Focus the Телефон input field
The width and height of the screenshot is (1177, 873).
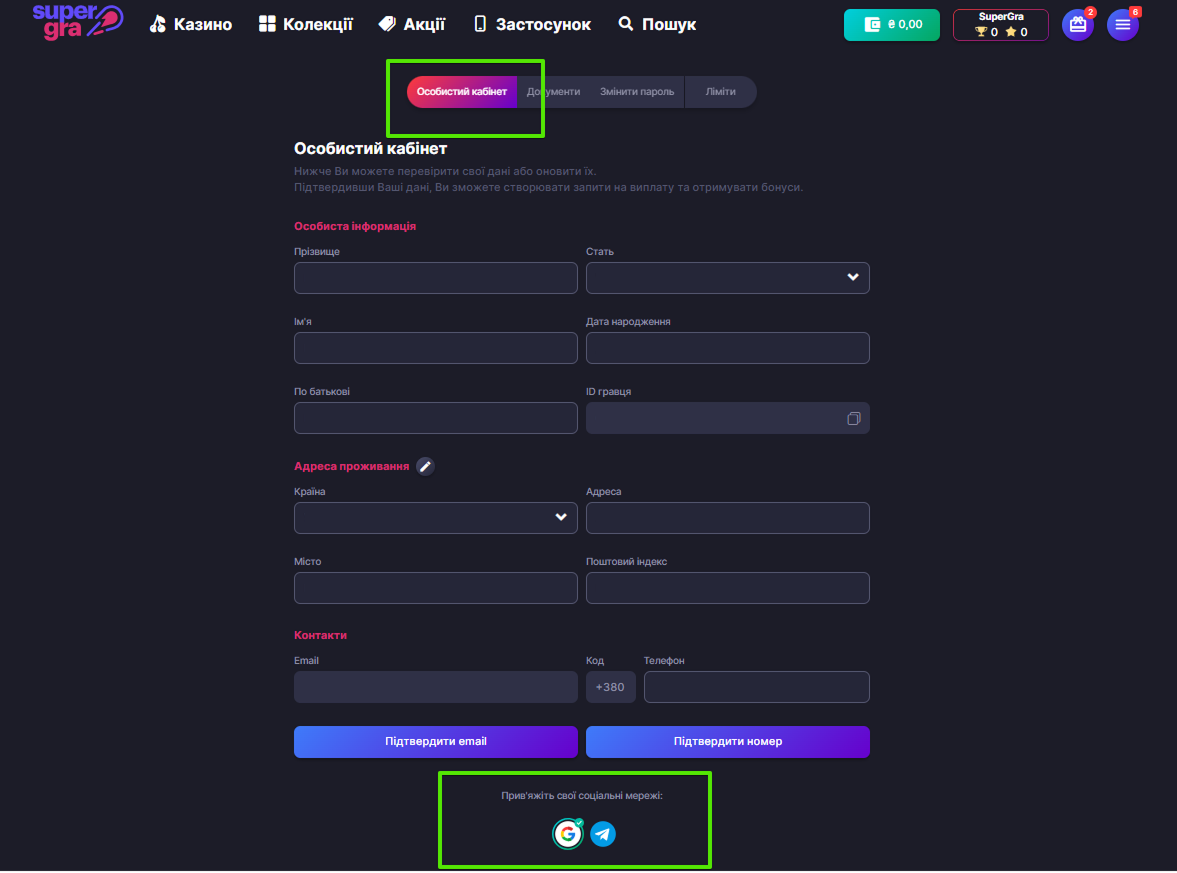757,687
